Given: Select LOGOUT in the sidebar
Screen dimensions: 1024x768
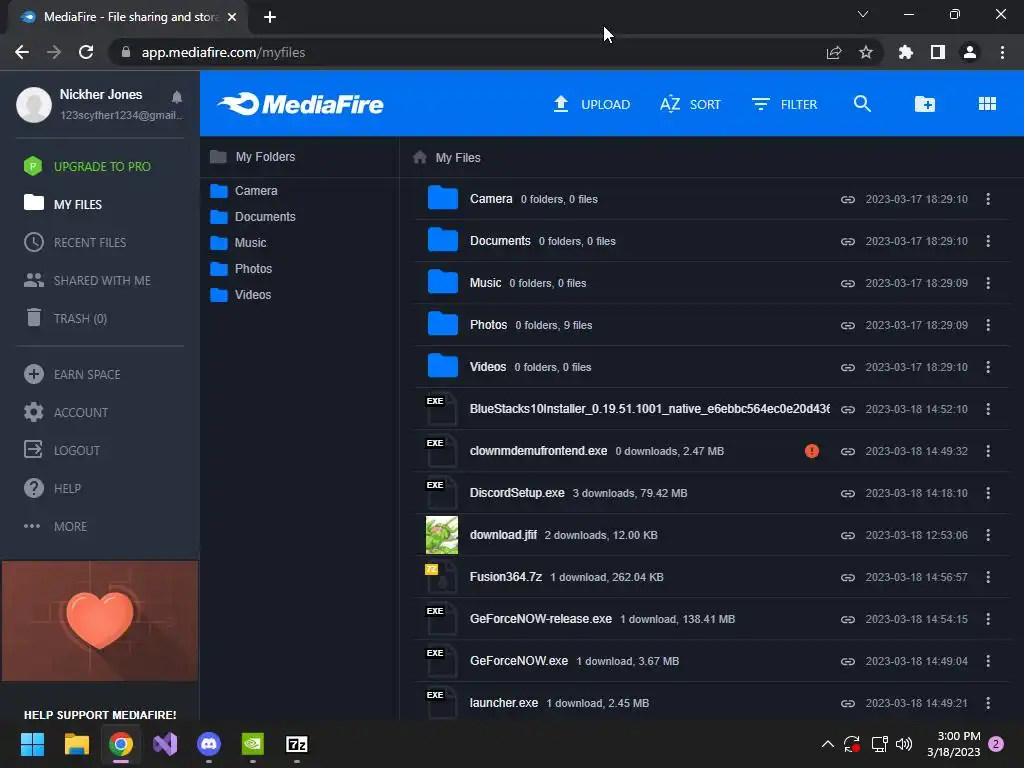Looking at the screenshot, I should click(62, 450).
